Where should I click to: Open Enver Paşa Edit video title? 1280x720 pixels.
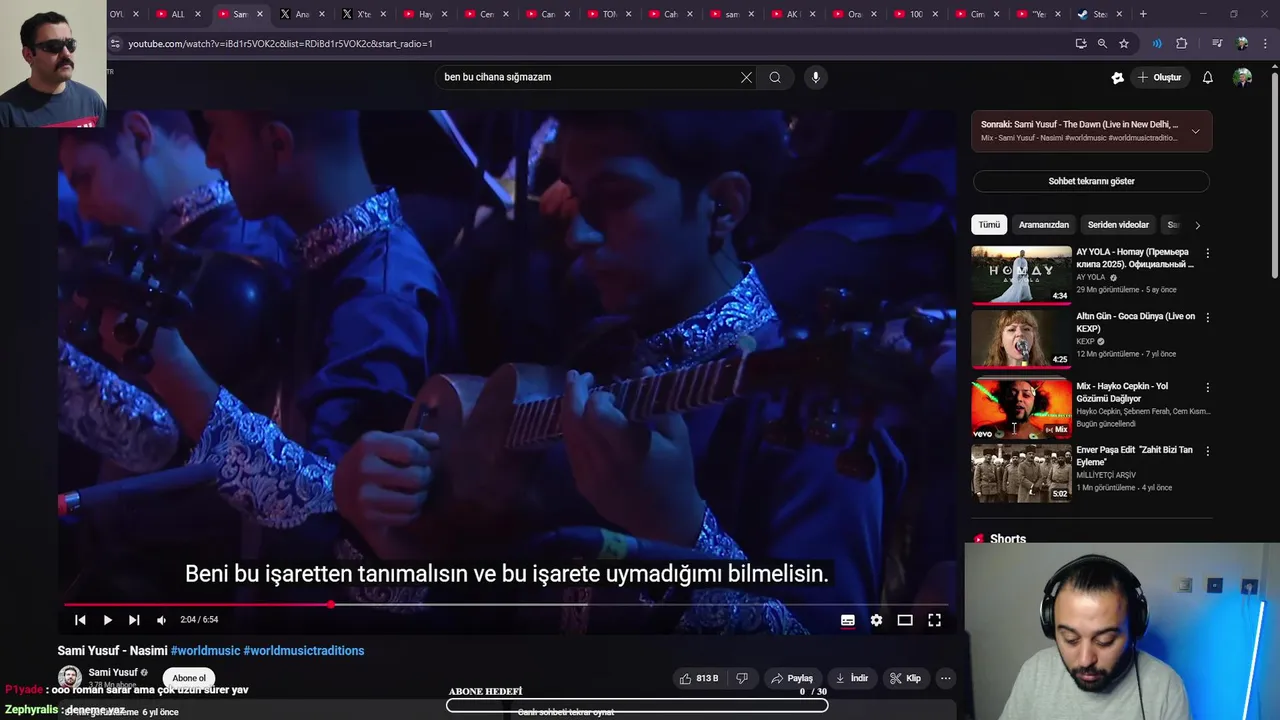[x=1134, y=456]
